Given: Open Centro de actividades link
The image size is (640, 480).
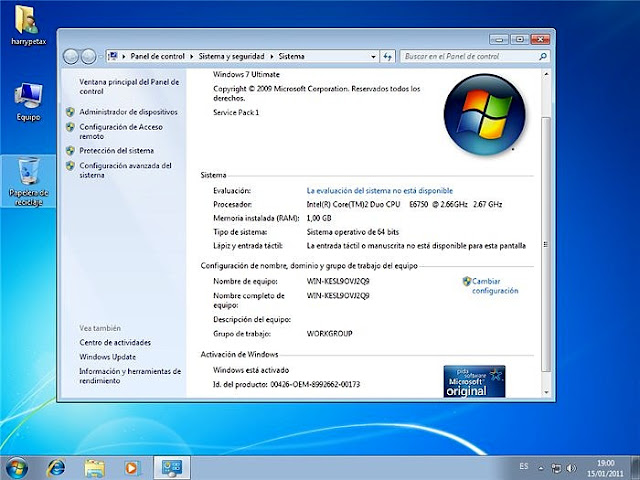Looking at the screenshot, I should tap(115, 342).
